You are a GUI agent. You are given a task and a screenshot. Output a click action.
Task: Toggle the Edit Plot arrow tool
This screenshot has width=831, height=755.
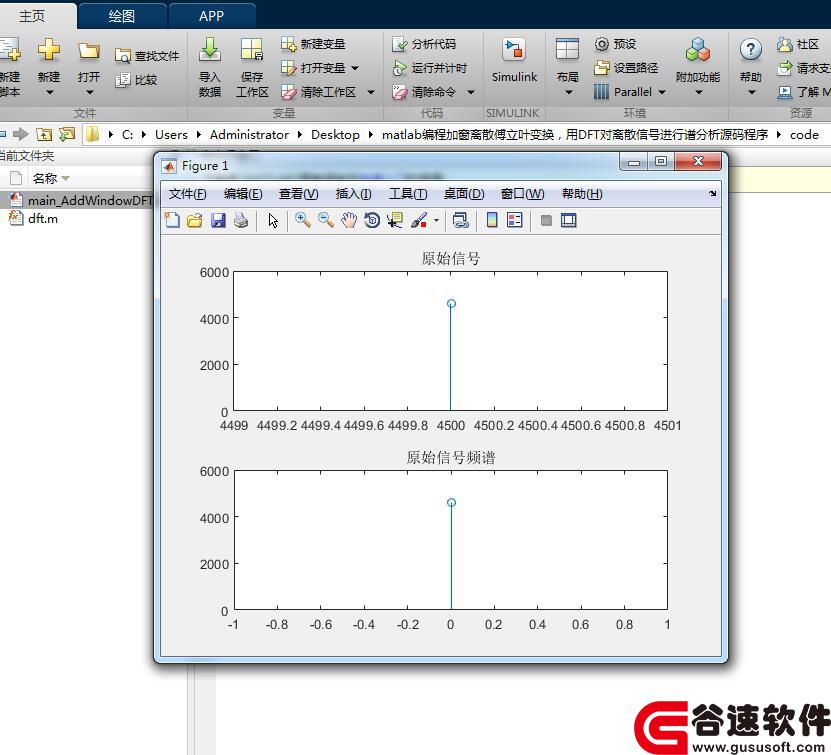[x=273, y=220]
